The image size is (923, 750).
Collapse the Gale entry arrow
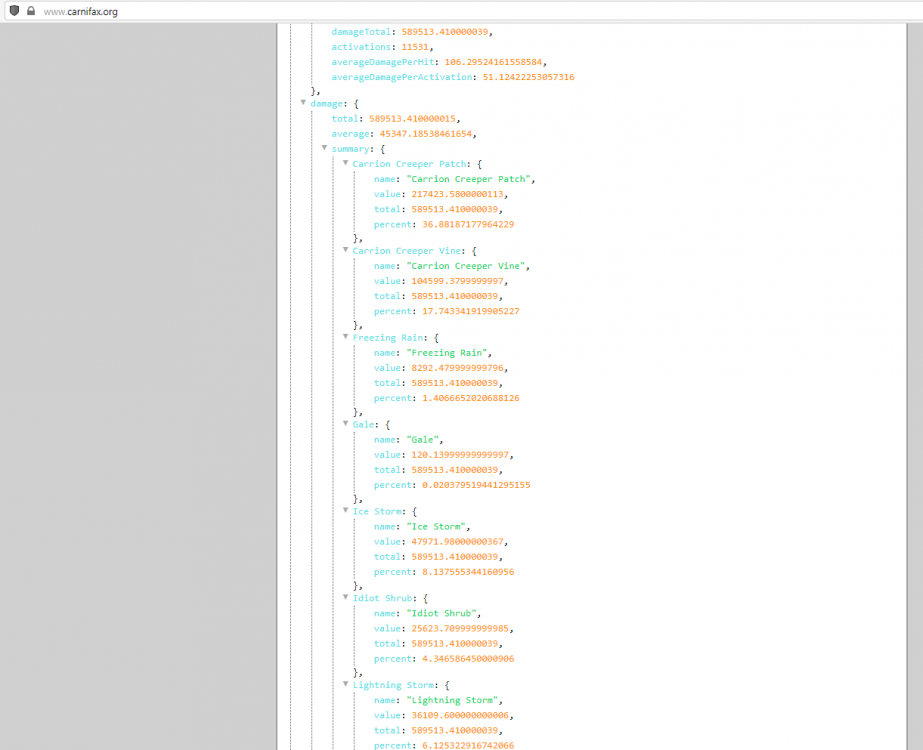345,424
